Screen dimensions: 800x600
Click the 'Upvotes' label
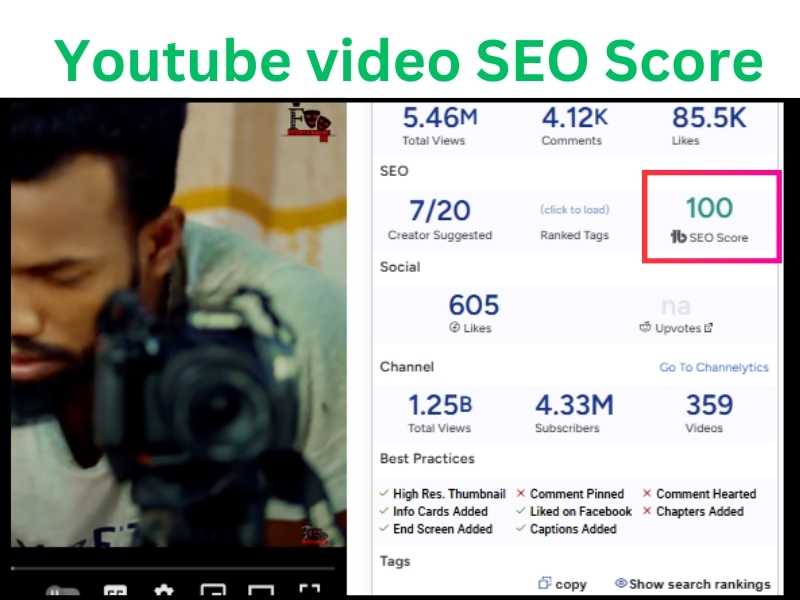pos(678,329)
